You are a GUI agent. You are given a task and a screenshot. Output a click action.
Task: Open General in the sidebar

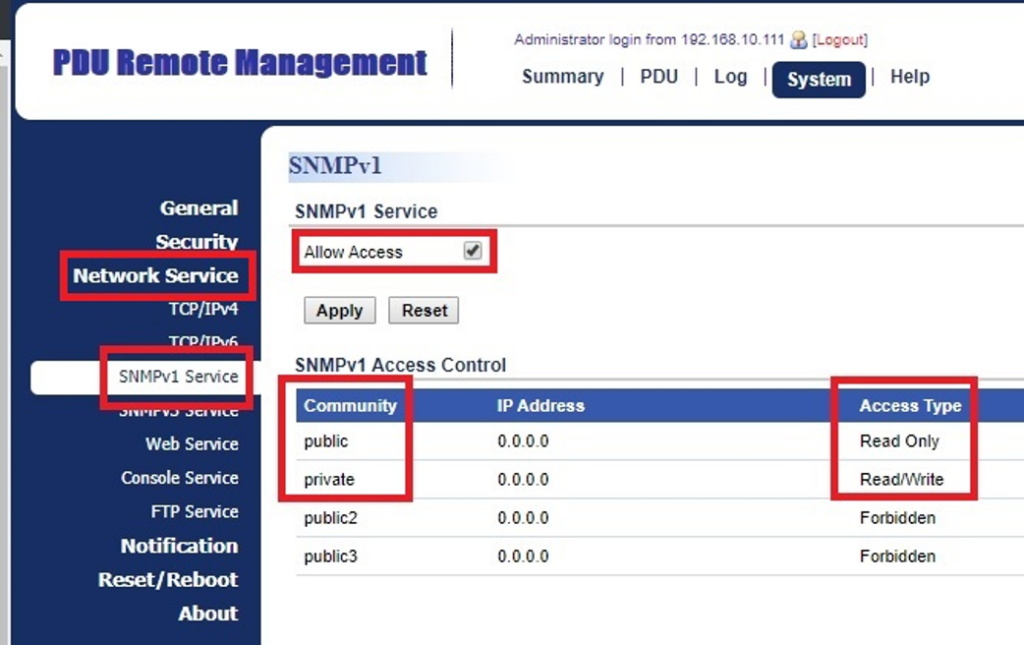click(x=199, y=208)
